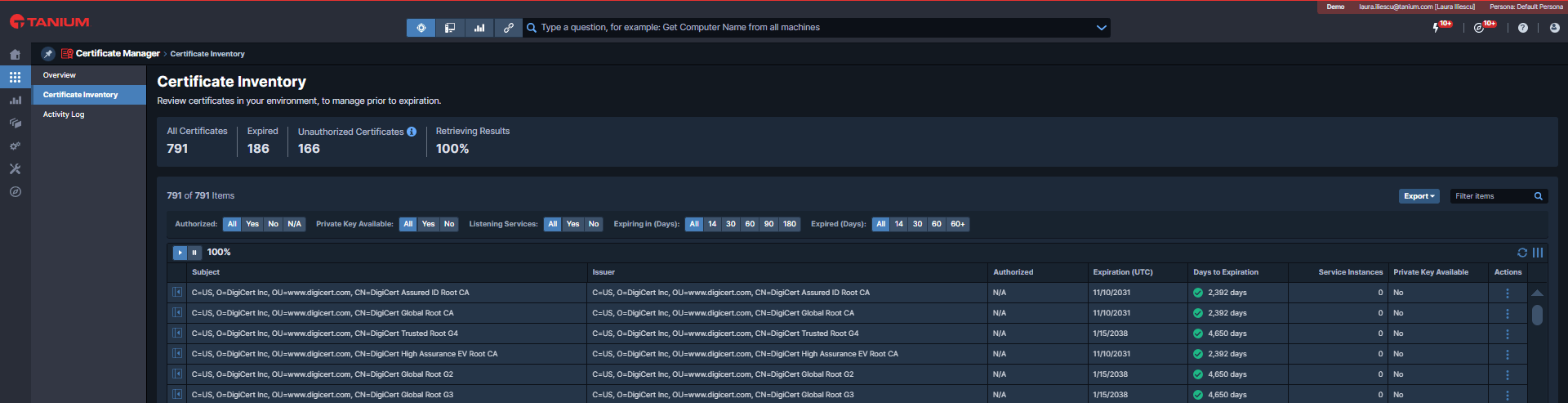Click the magnifier icon in question bar

click(532, 28)
